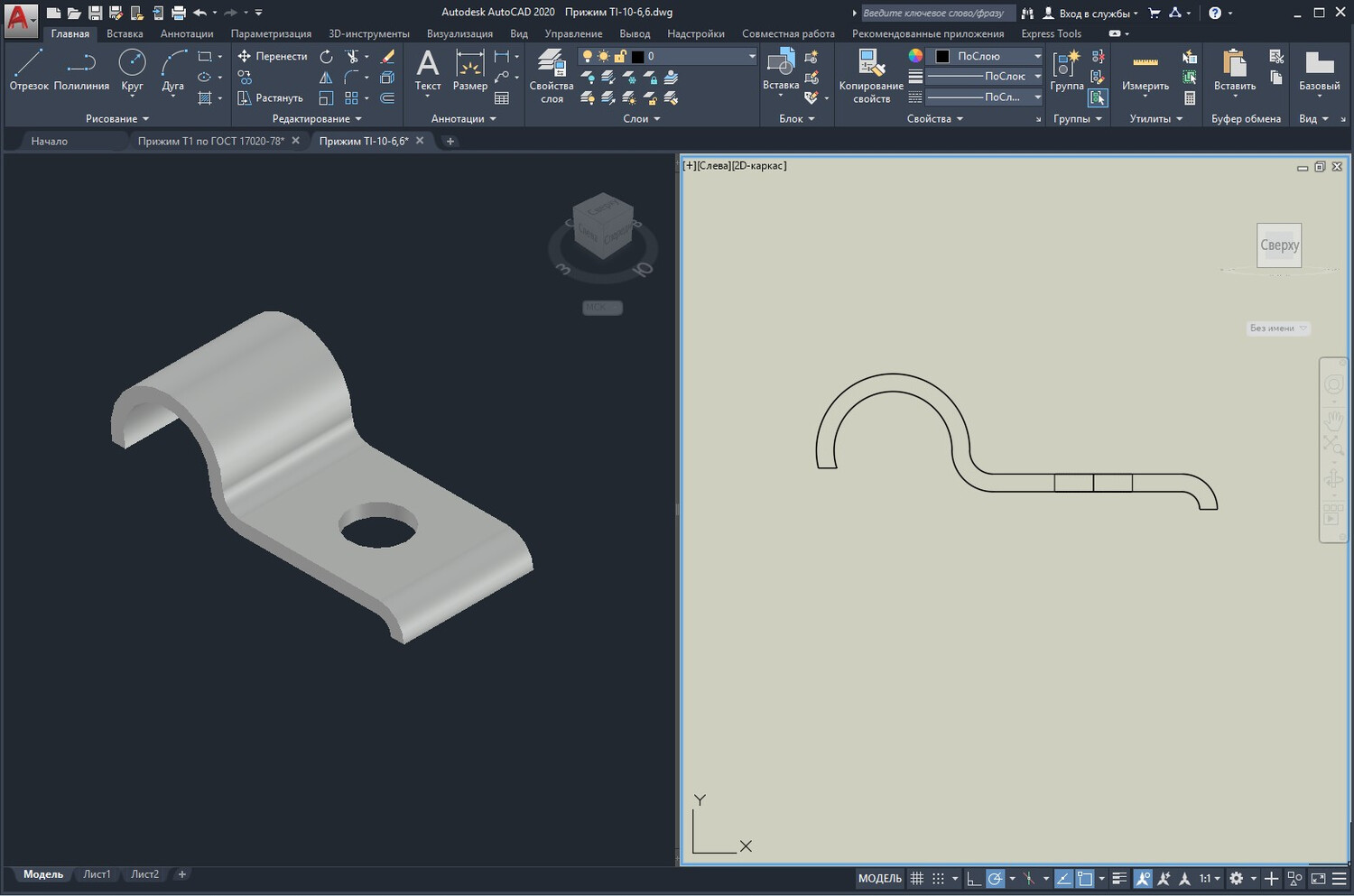This screenshot has height=896, width=1354.
Task: Toggle ortho mode in status bar
Action: (x=973, y=878)
